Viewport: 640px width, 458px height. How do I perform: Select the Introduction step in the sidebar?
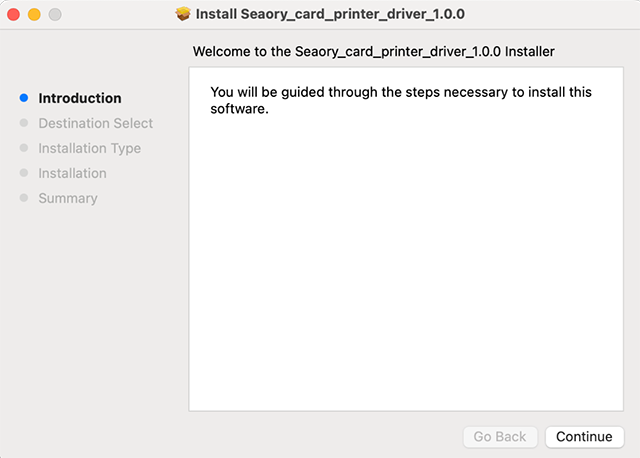80,98
